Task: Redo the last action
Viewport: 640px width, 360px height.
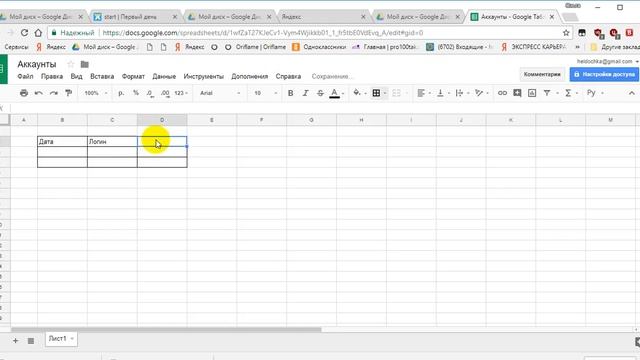Action: [x=54, y=93]
